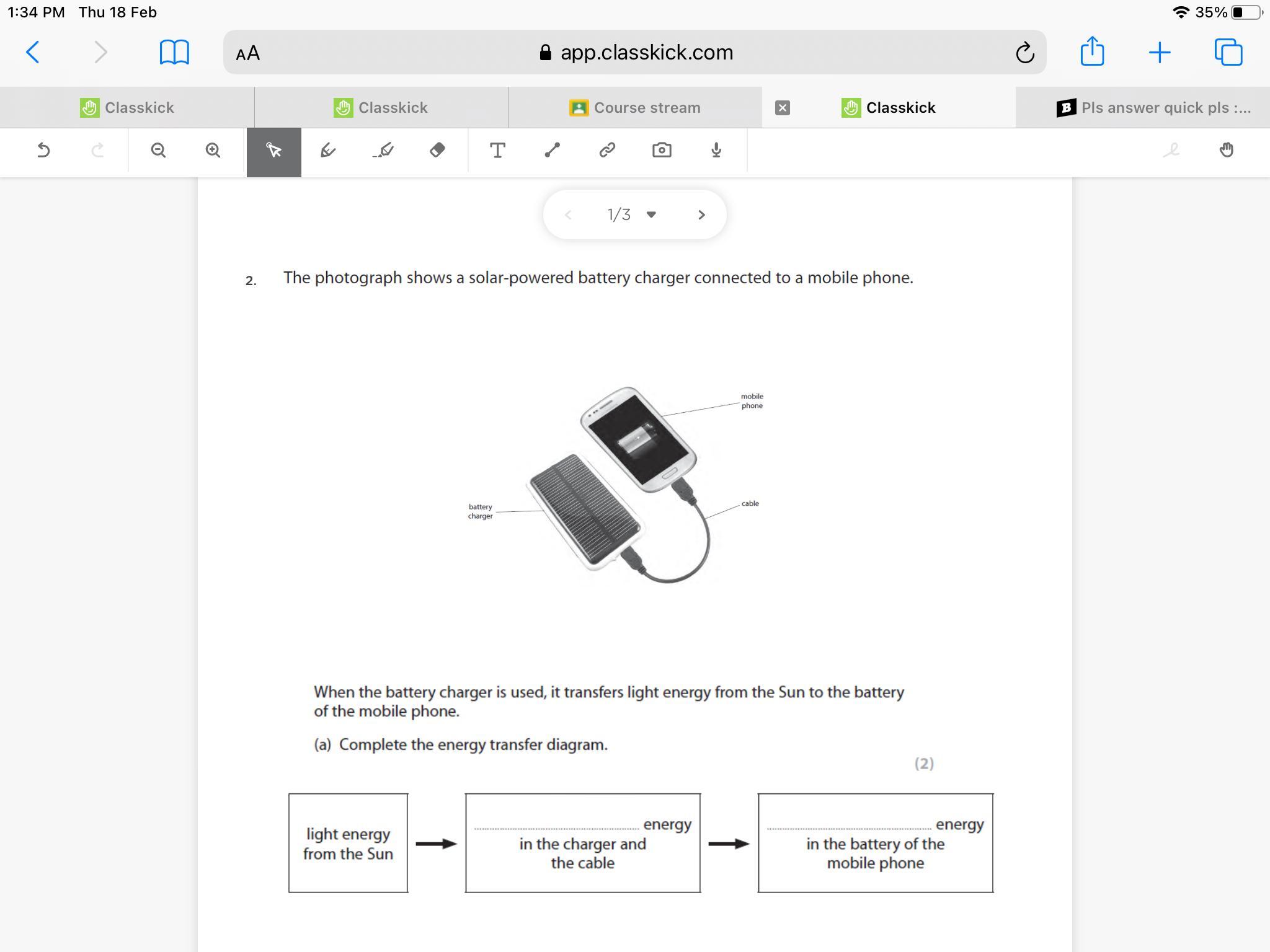Select the pen drawing tool
Screen dimensions: 1270x952
[x=328, y=151]
